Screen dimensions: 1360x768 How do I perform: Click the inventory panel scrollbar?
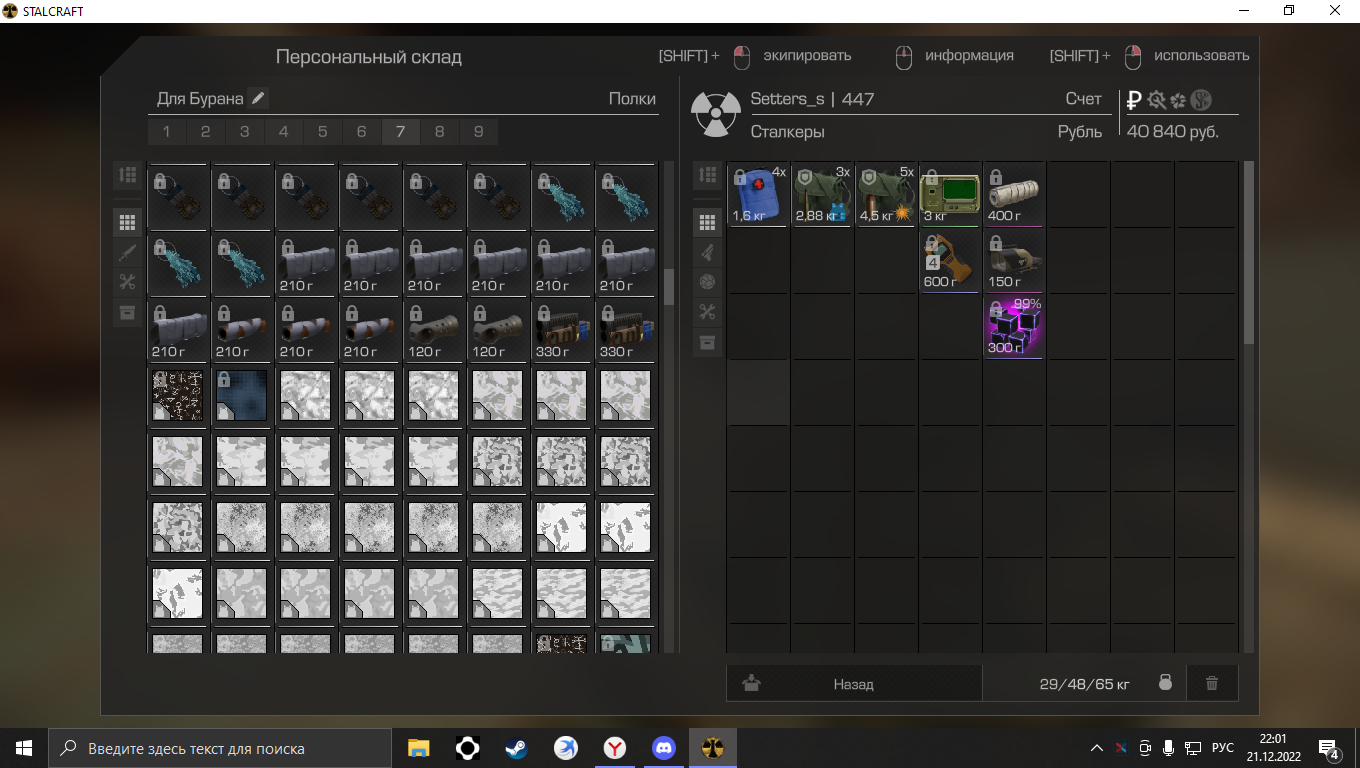(1248, 253)
